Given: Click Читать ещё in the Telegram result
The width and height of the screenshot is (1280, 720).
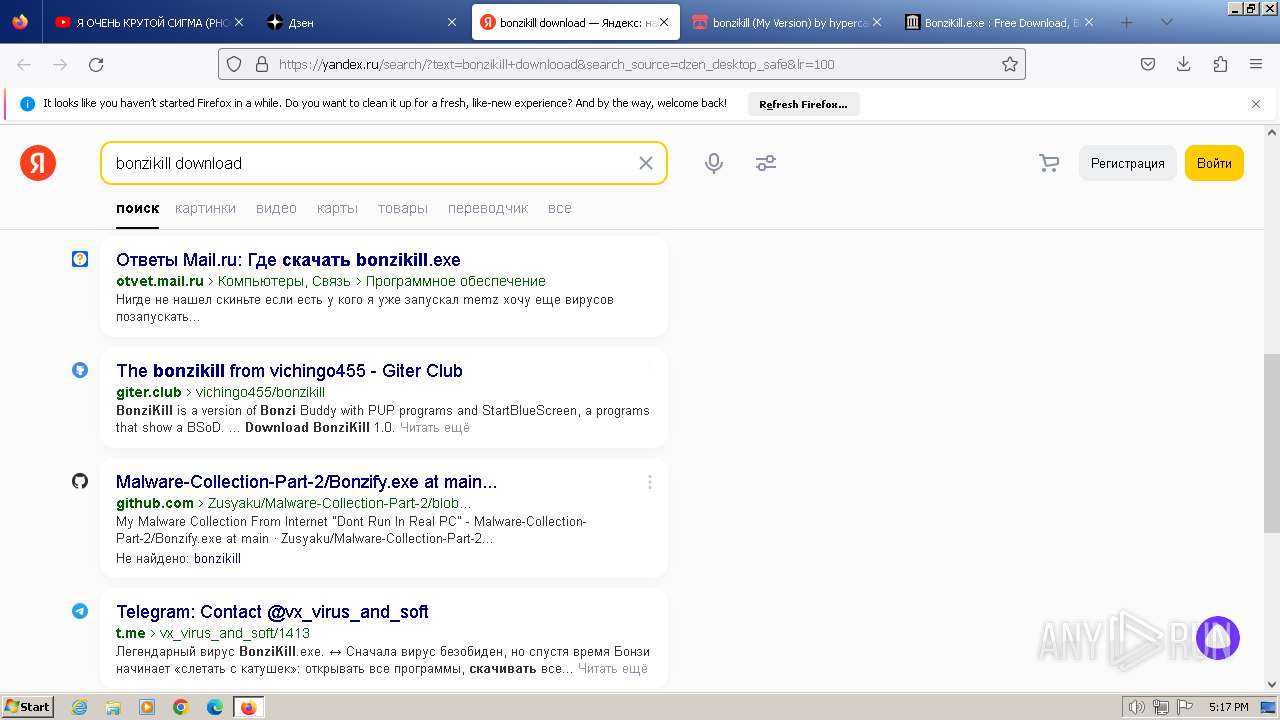Looking at the screenshot, I should point(612,668).
